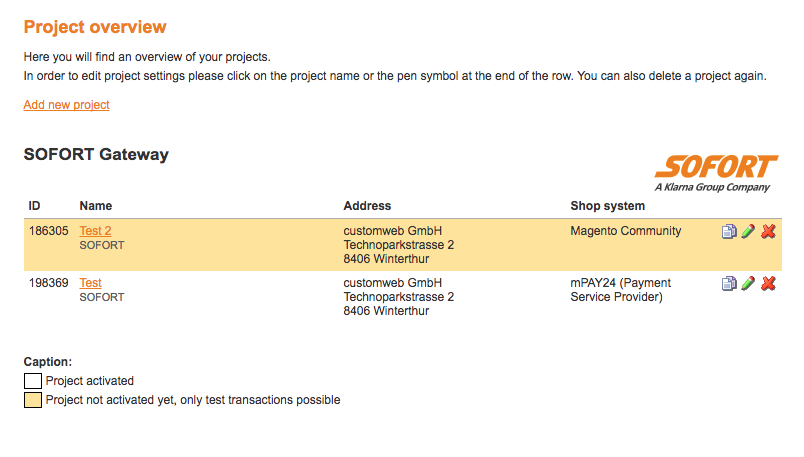The height and width of the screenshot is (457, 804).
Task: Click copy icon for Test 2 project
Action: click(729, 231)
